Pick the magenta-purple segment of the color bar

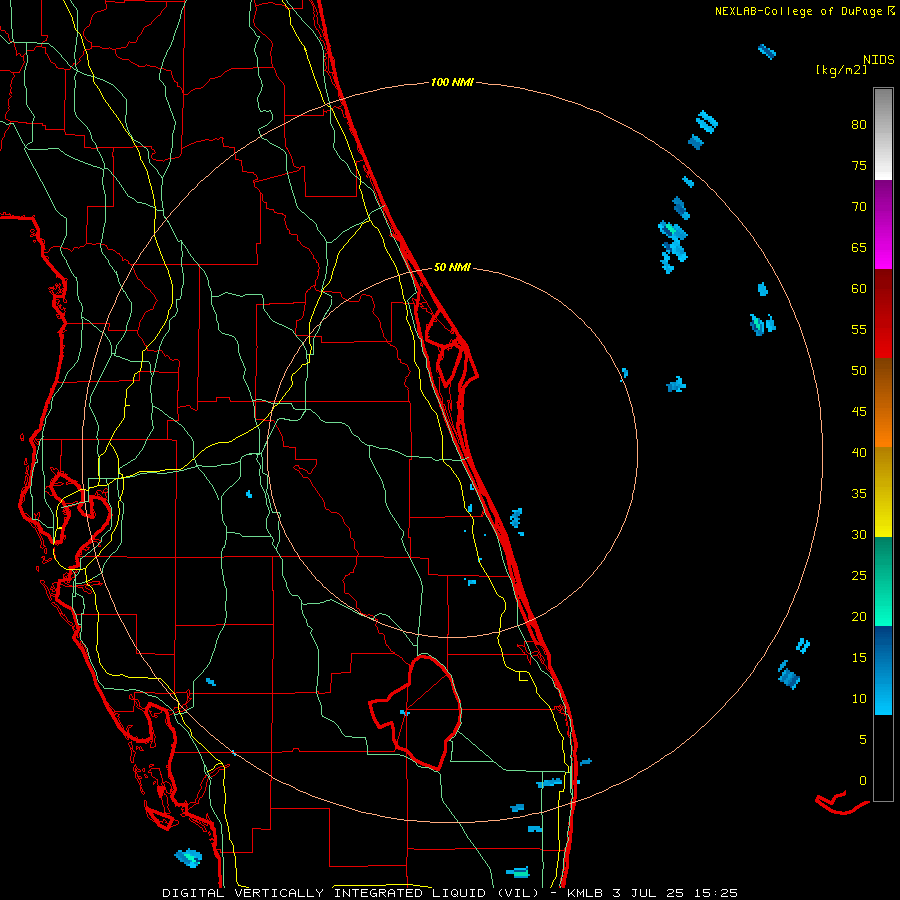click(x=883, y=225)
